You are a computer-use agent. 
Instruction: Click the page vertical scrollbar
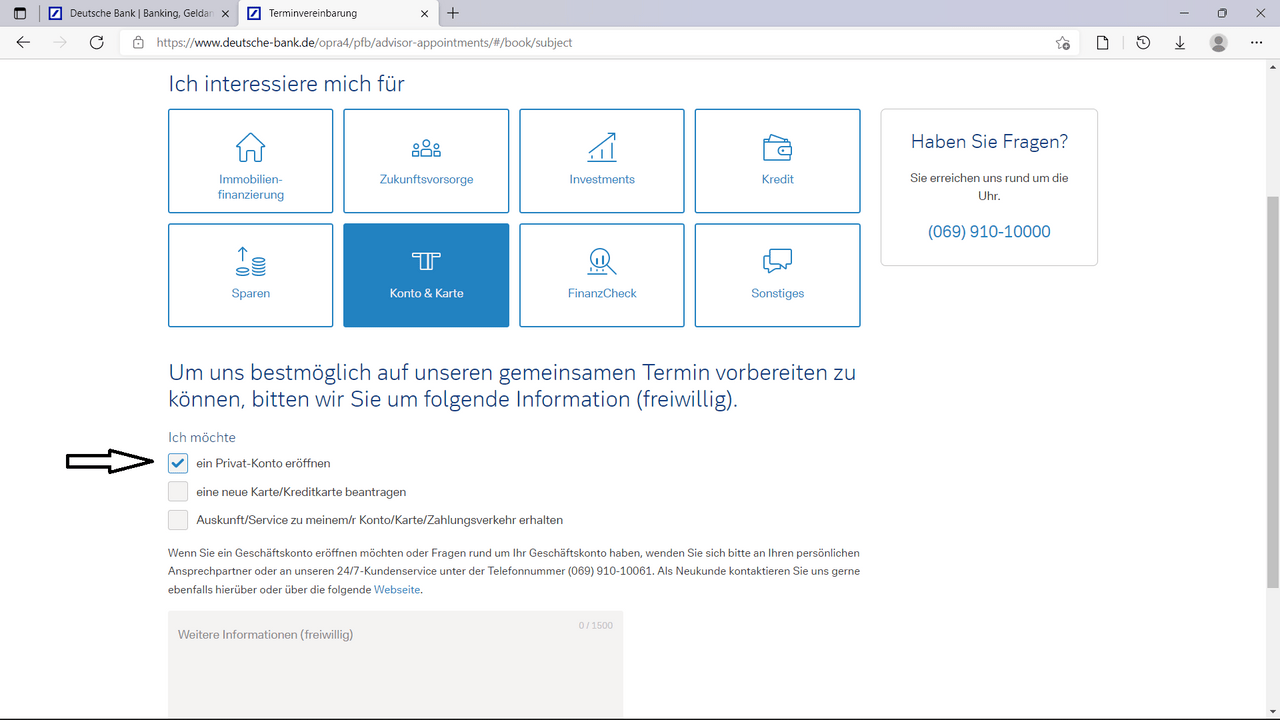point(1272,391)
